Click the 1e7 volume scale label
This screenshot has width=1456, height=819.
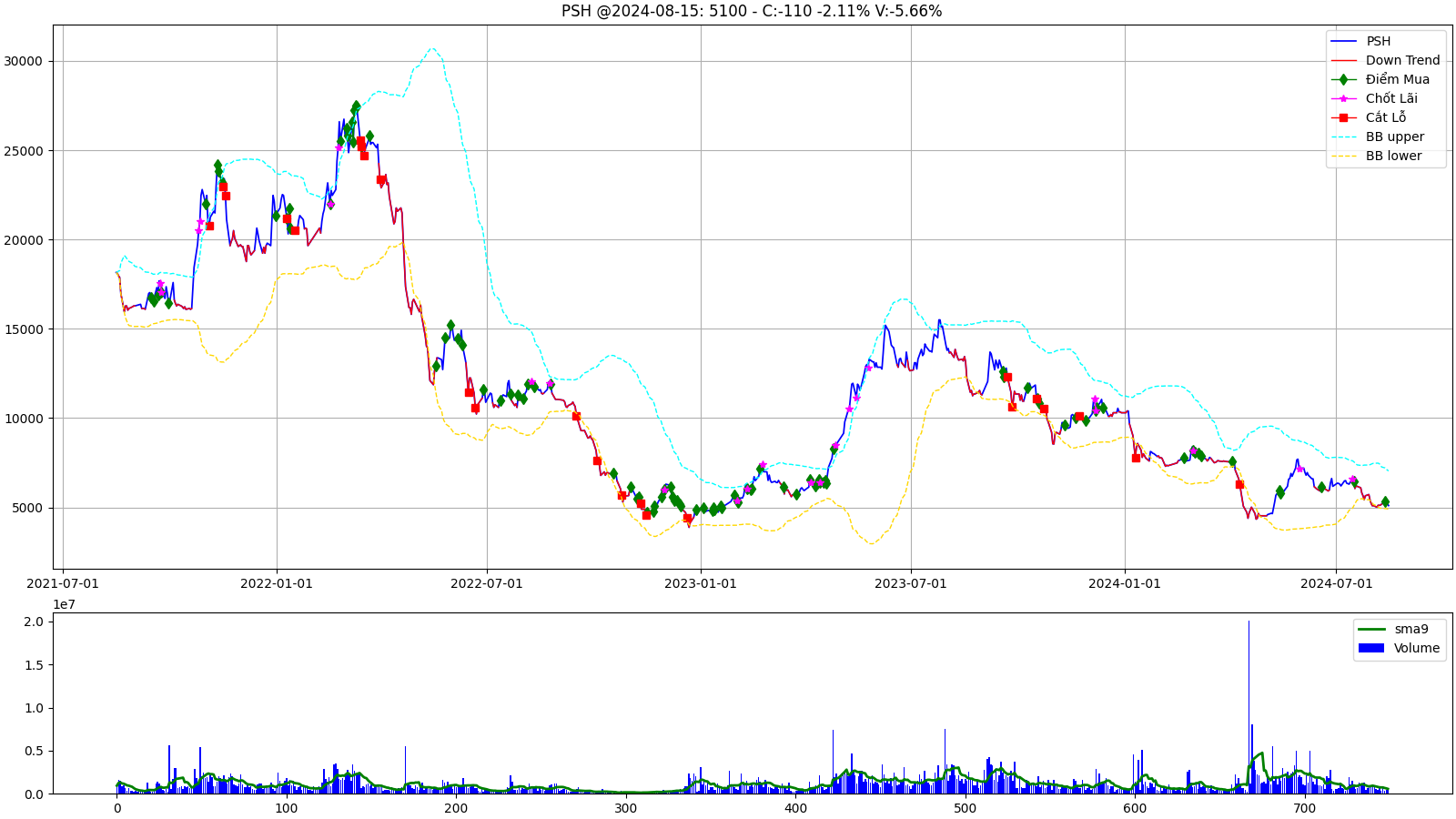(x=64, y=604)
